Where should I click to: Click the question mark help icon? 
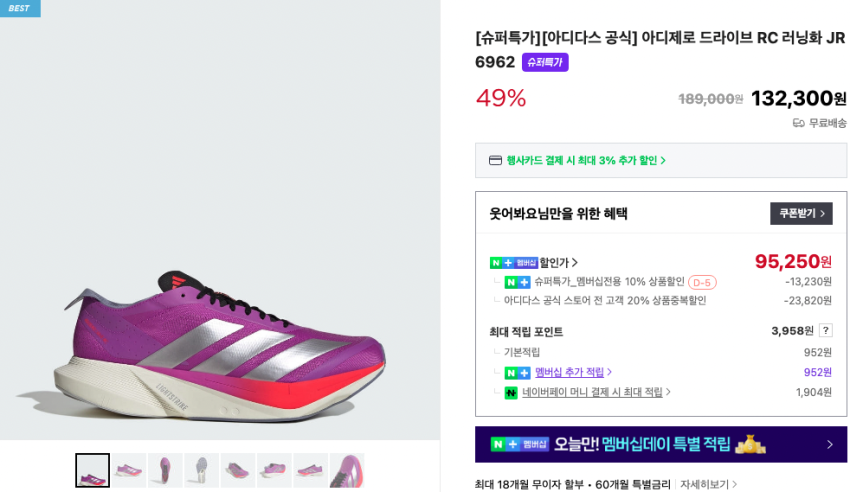(826, 331)
